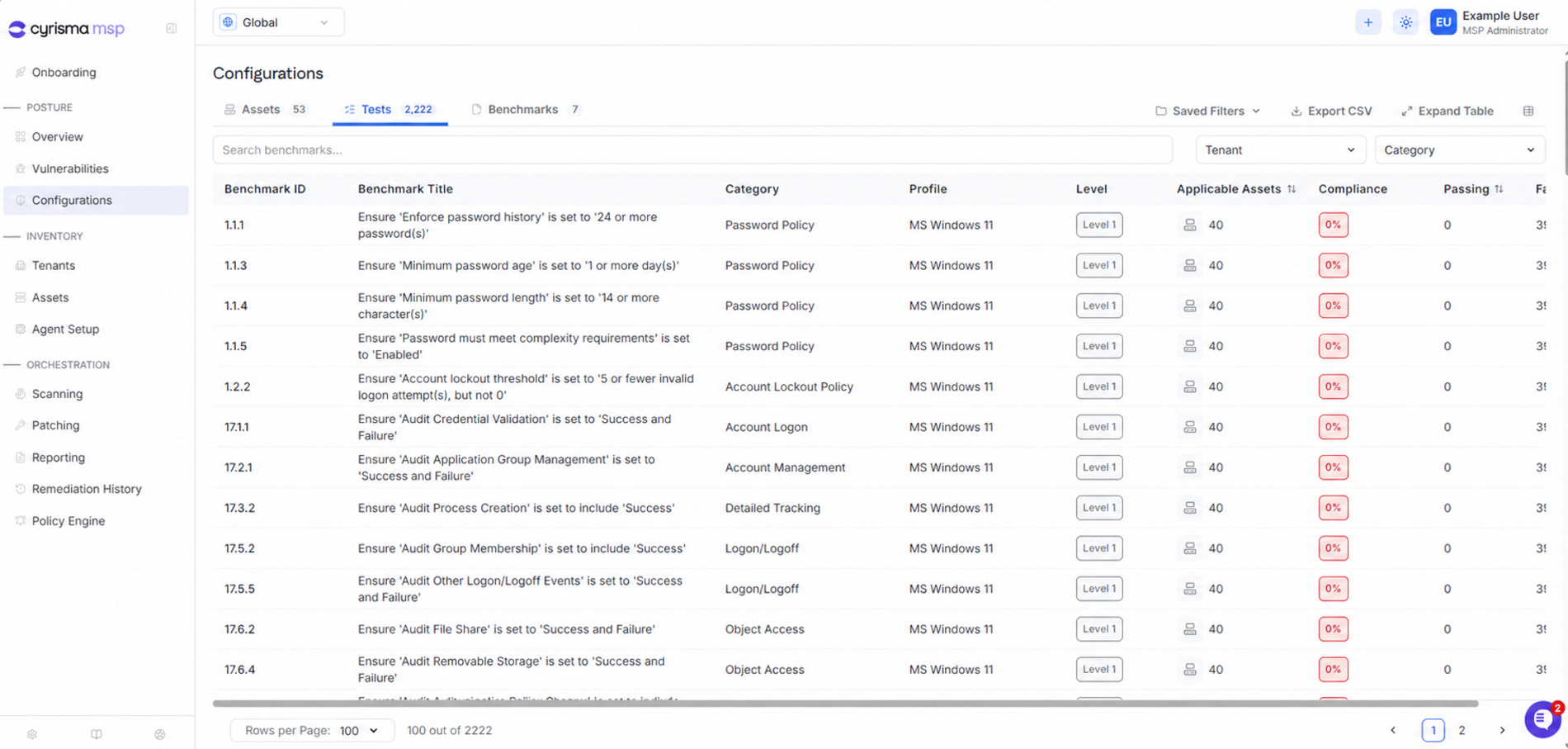Viewport: 1568px width, 749px height.
Task: Collapse the sidebar using the panel icon
Action: point(171,29)
